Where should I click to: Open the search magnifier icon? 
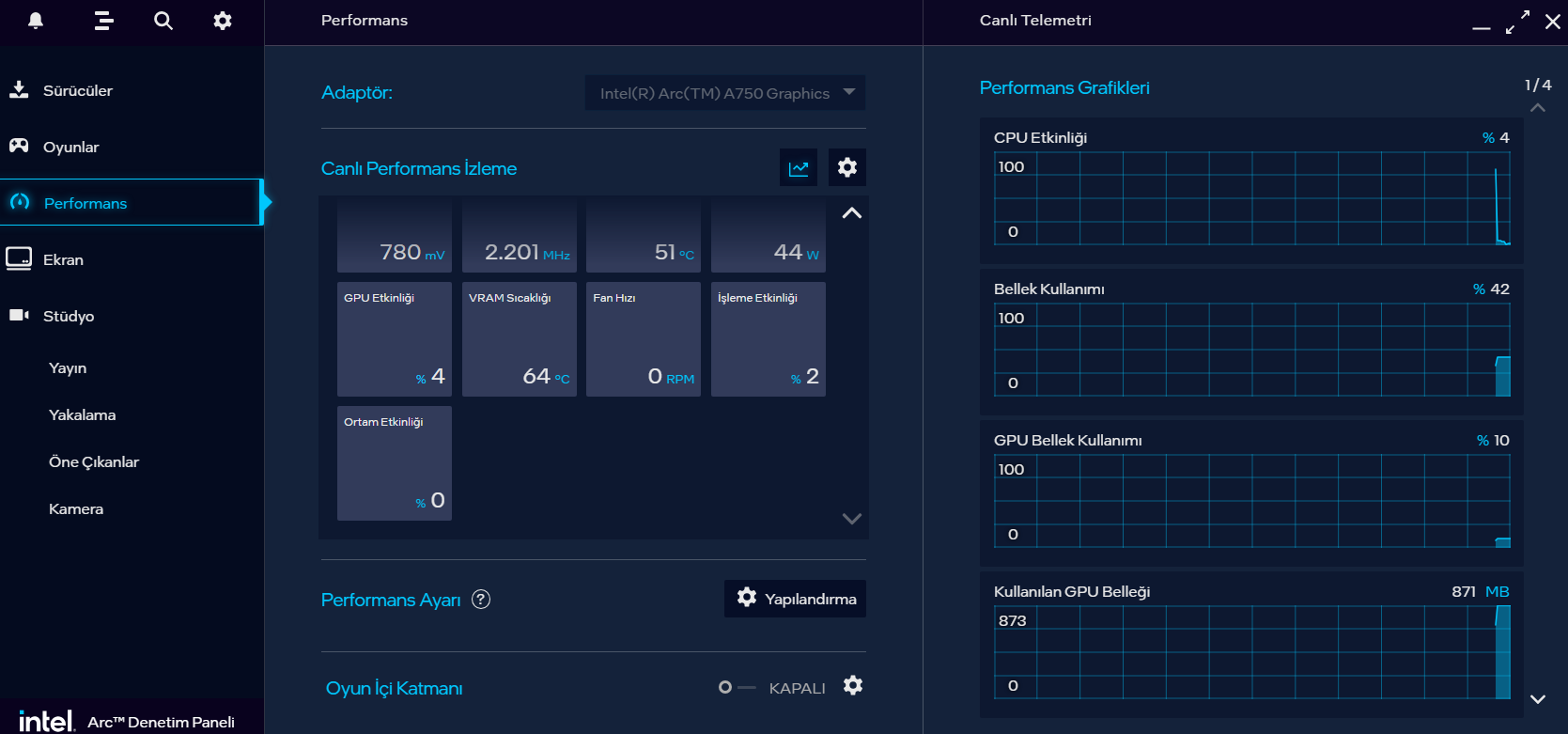point(163,21)
